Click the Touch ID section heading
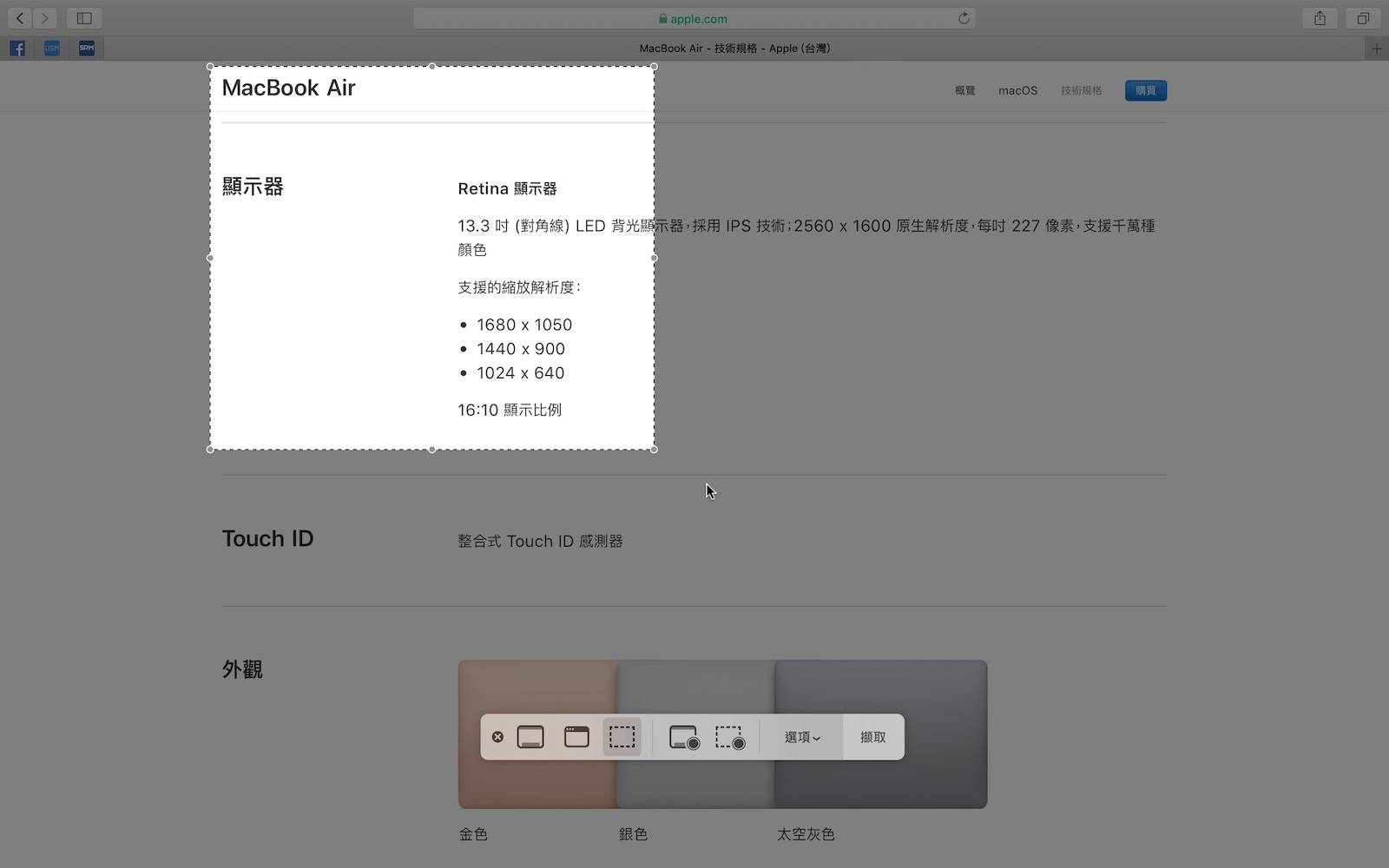Viewport: 1389px width, 868px height. (267, 539)
